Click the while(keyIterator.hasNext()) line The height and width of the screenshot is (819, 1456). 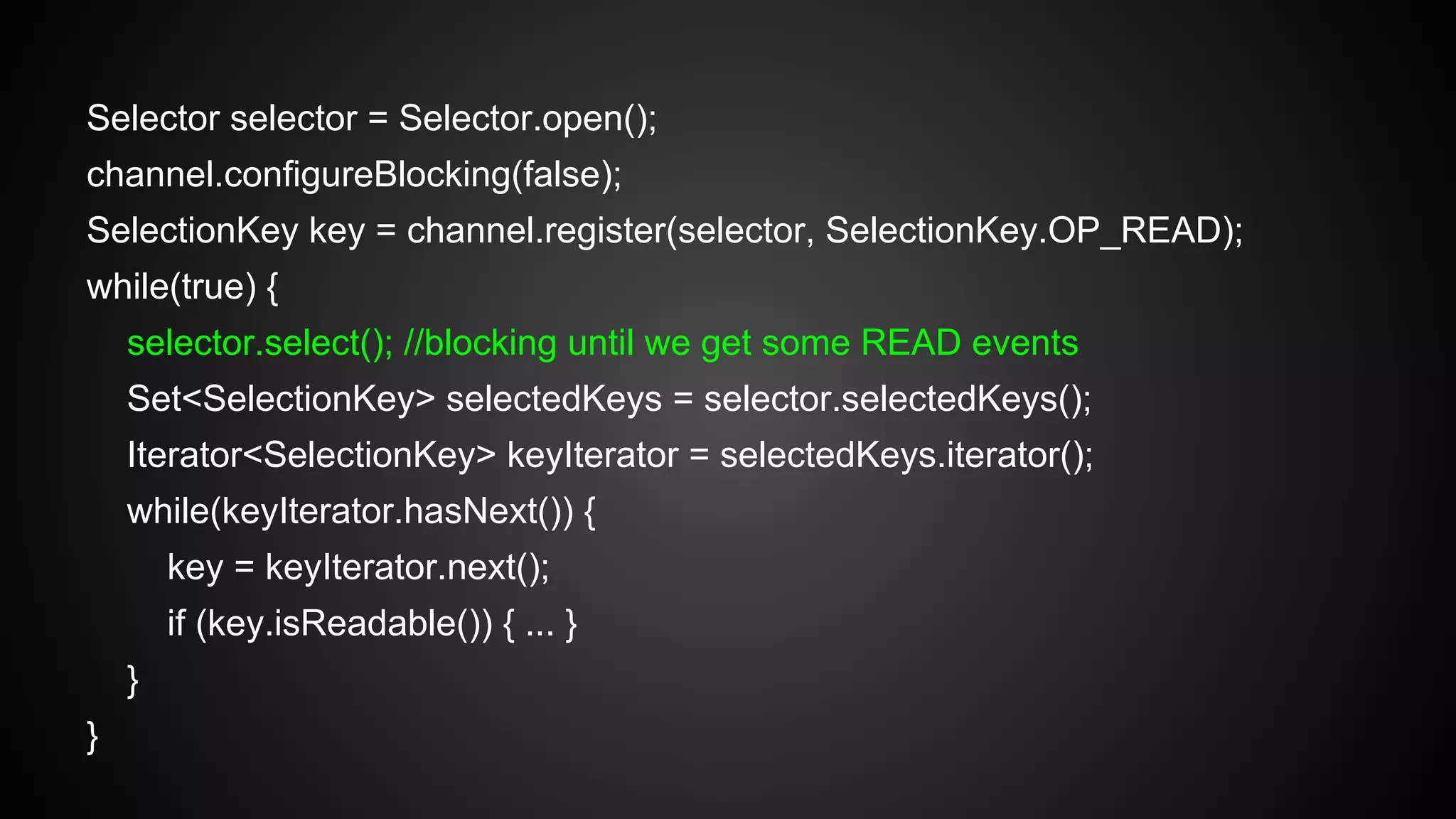click(360, 511)
